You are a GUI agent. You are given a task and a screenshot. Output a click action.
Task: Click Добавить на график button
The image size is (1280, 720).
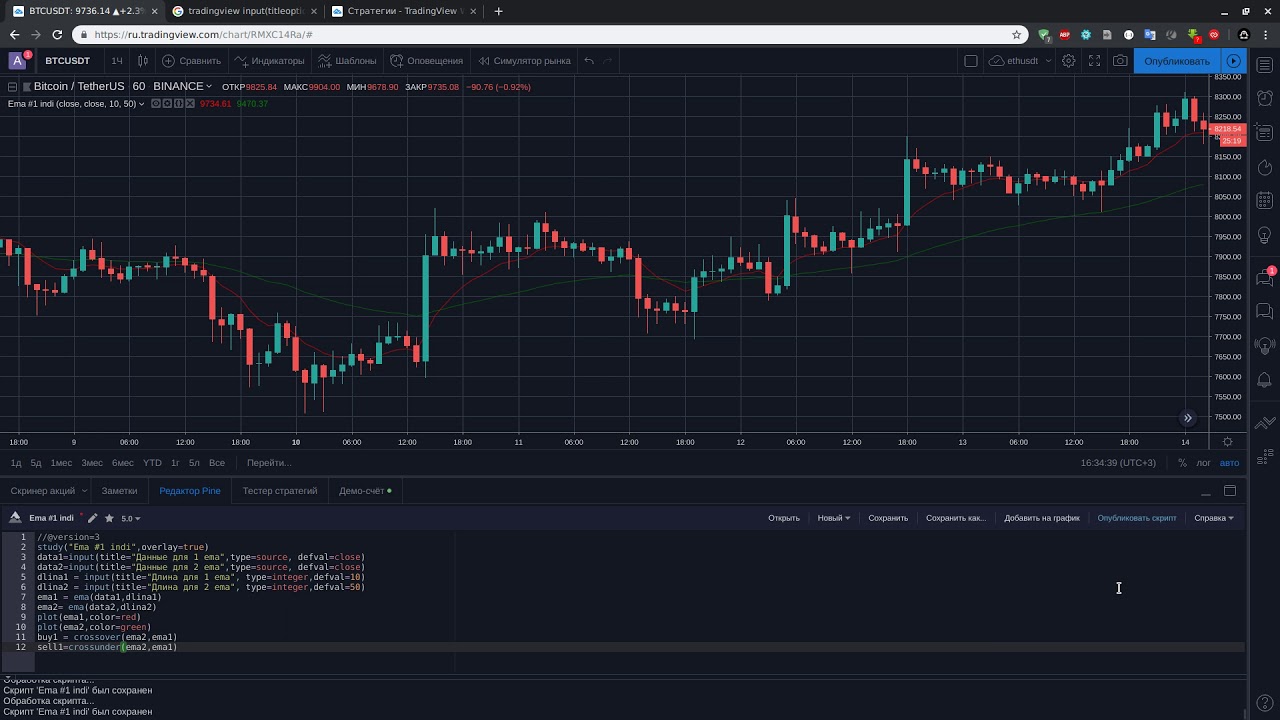(x=1042, y=518)
